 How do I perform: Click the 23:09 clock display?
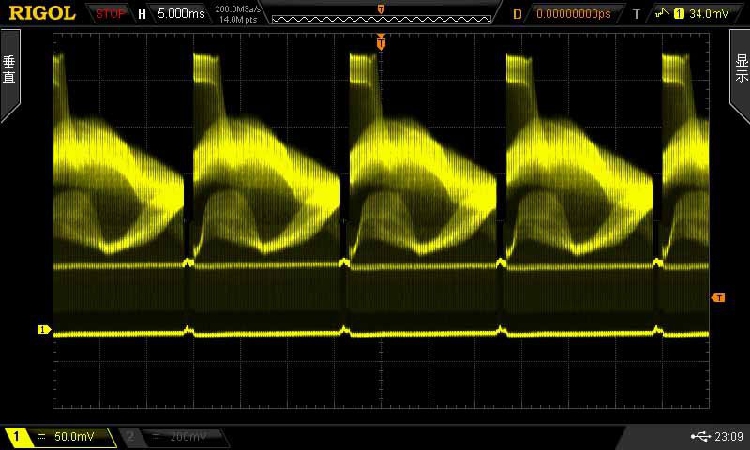729,437
